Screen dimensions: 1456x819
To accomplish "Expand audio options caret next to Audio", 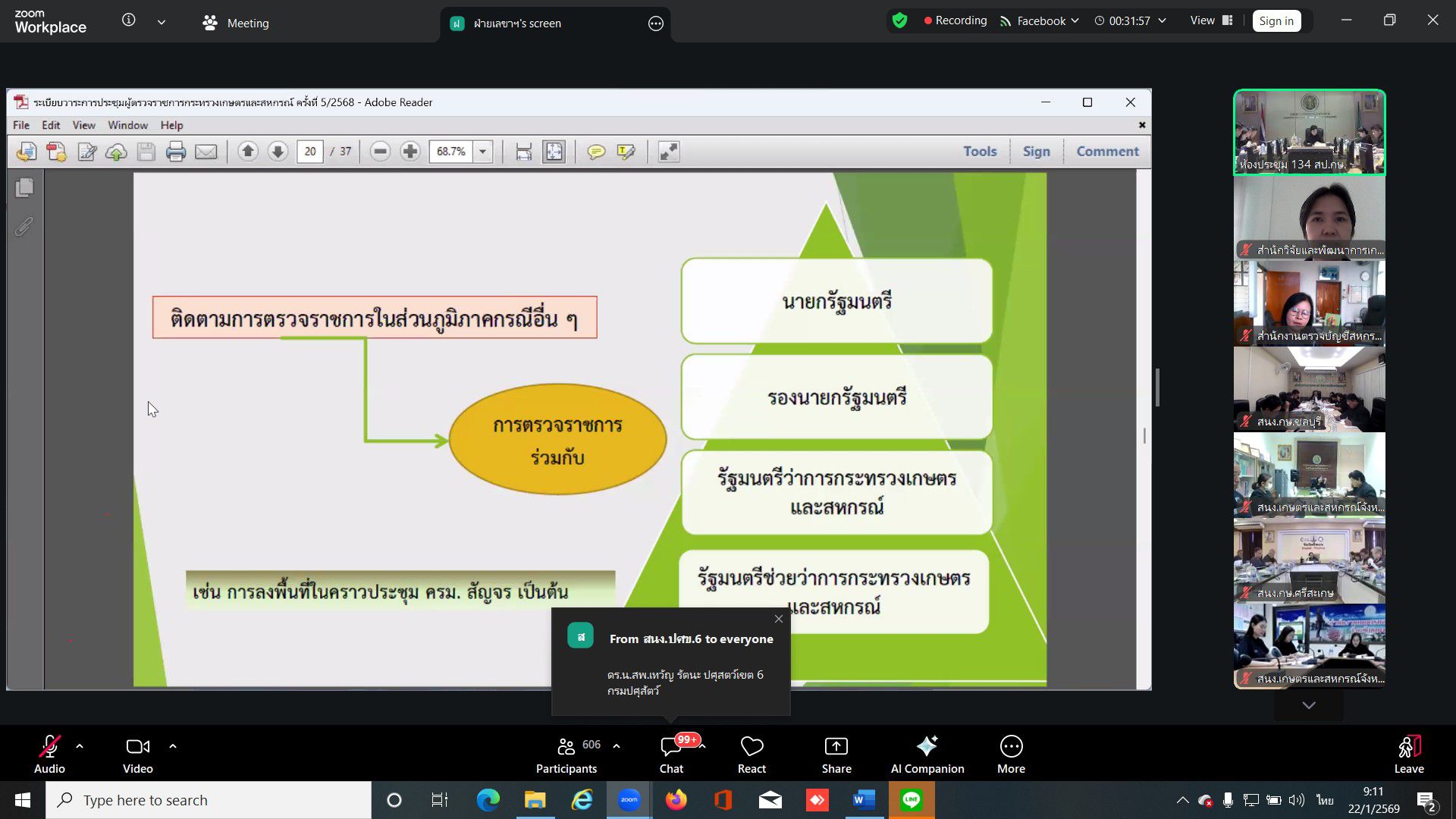I will pos(80,746).
